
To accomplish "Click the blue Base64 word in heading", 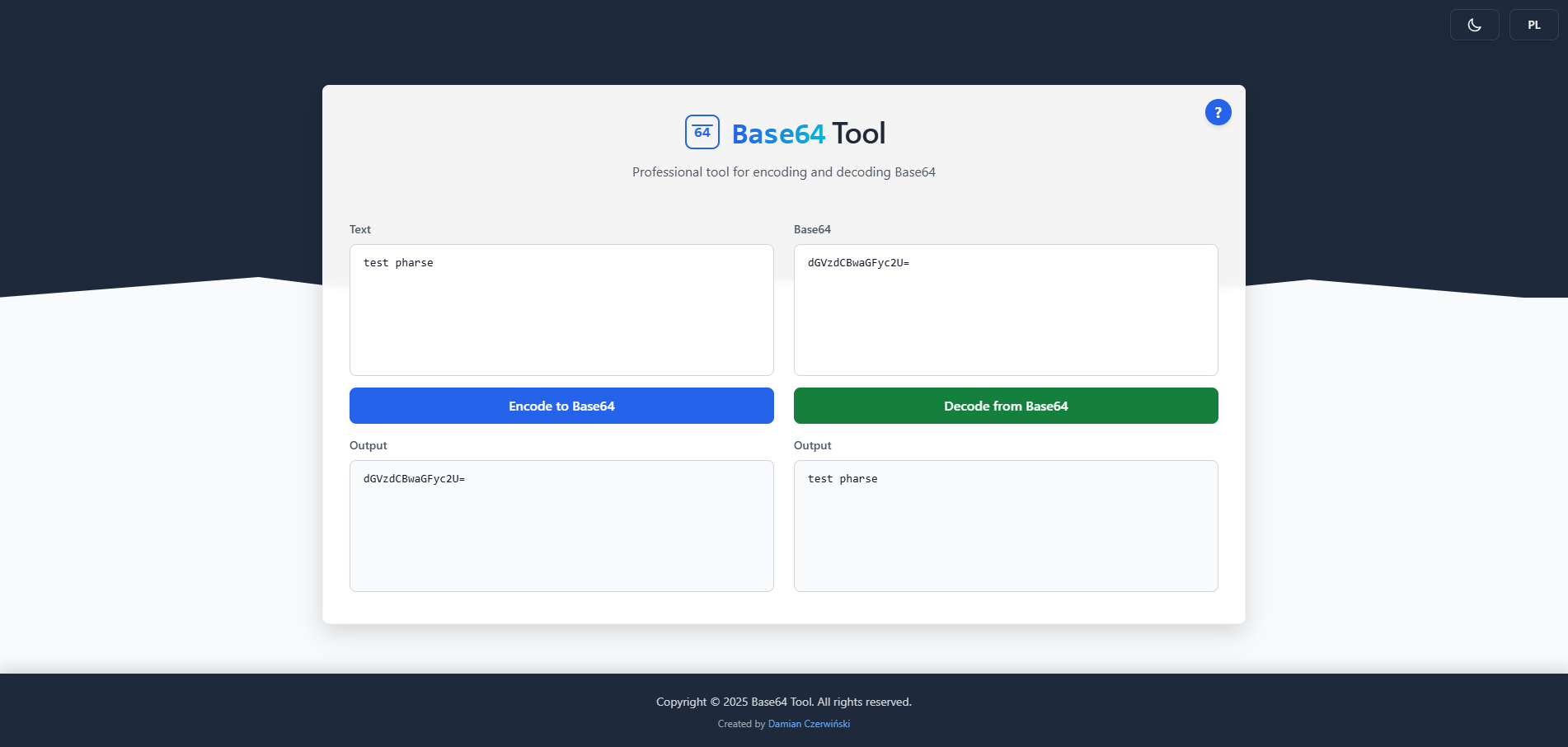I will pyautogui.click(x=777, y=134).
